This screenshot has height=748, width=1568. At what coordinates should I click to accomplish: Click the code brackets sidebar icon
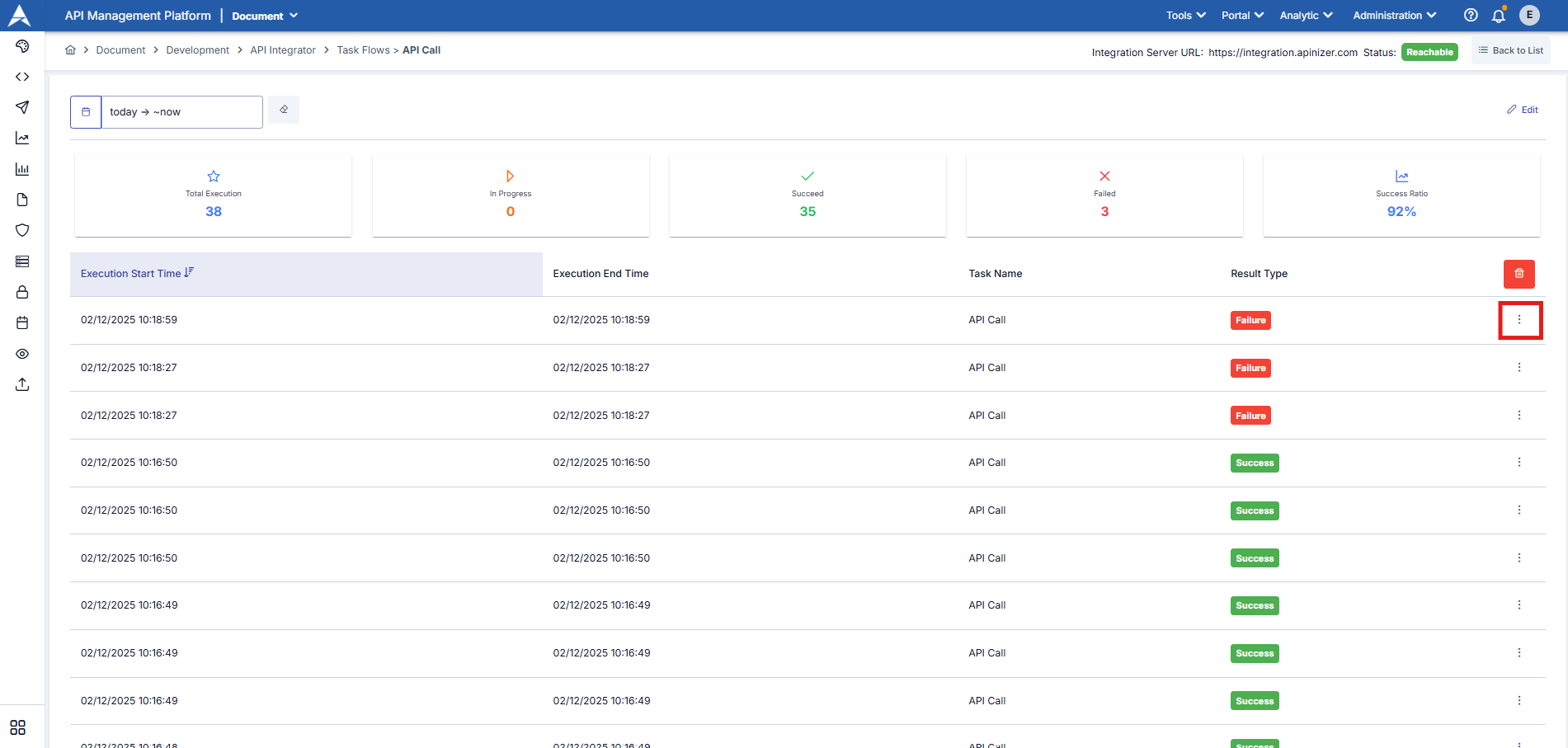tap(22, 77)
